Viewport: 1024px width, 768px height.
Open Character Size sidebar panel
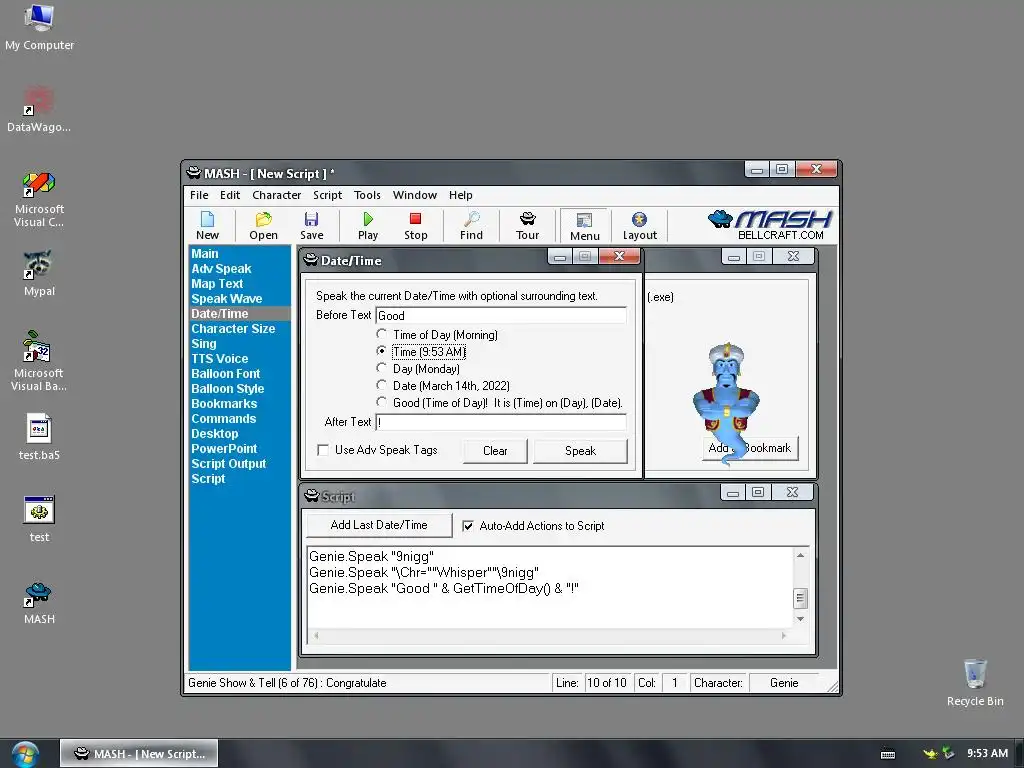[233, 328]
